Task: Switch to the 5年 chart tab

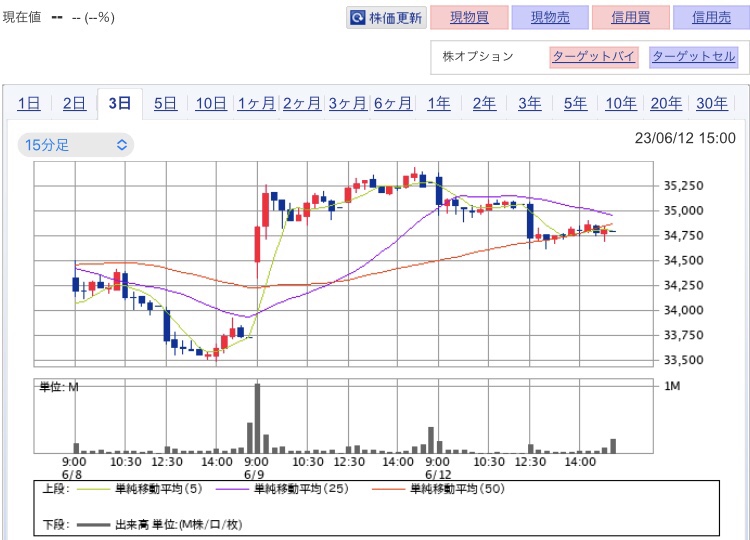Action: (575, 103)
